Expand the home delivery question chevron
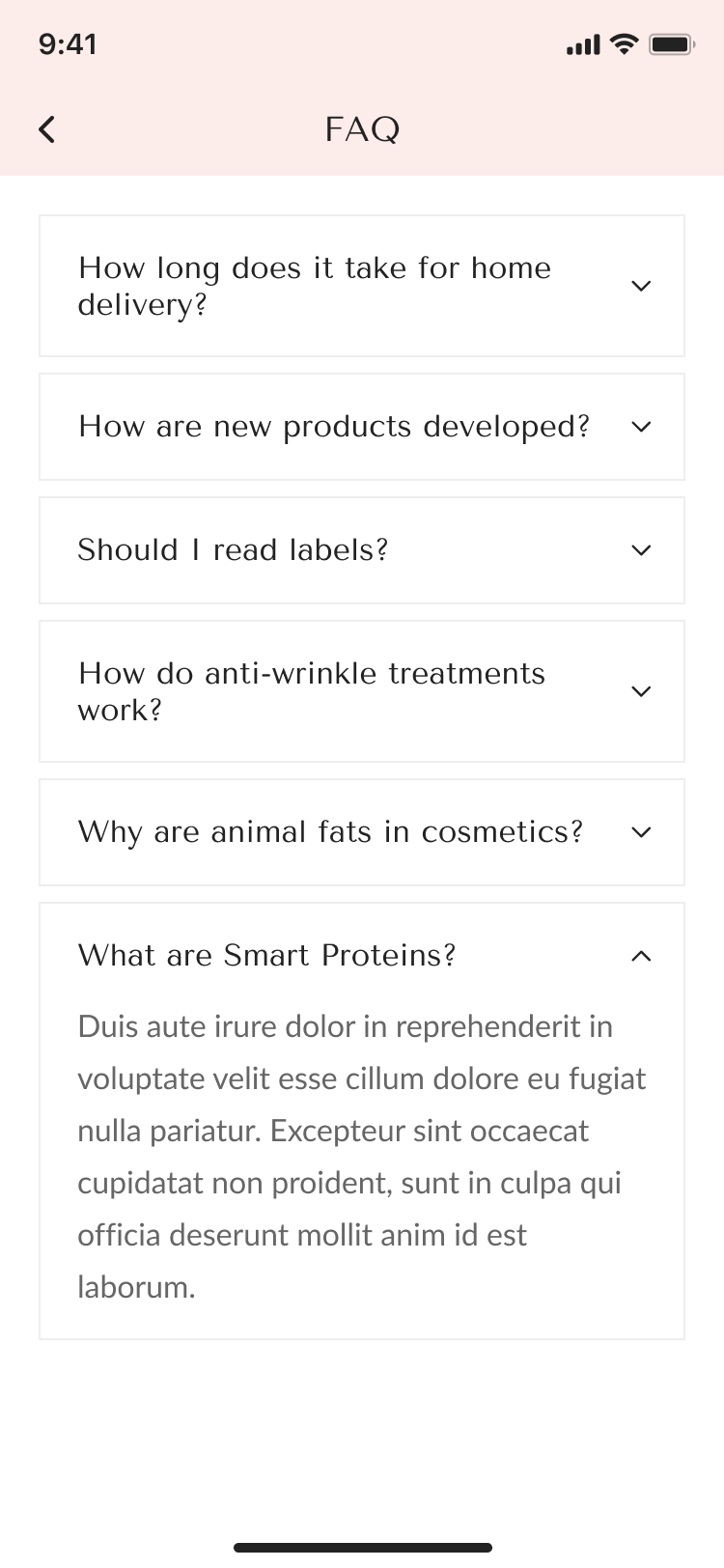The height and width of the screenshot is (1568, 724). (x=641, y=286)
